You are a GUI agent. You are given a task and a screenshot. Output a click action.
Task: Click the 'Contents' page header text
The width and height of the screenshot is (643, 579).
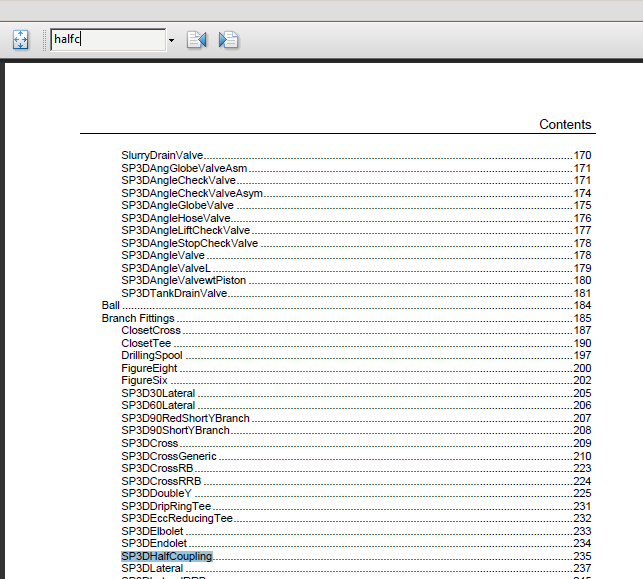pyautogui.click(x=565, y=124)
